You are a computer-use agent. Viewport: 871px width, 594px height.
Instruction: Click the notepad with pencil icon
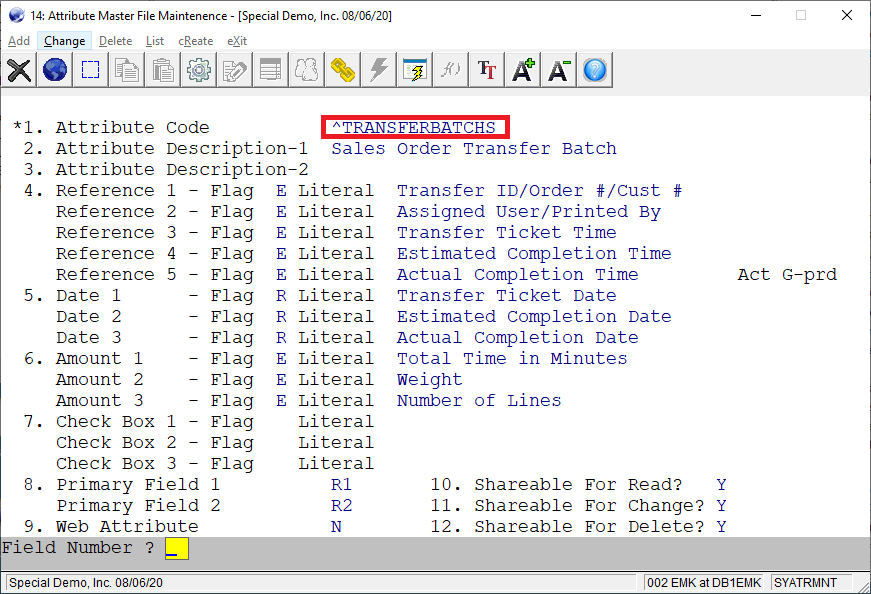point(234,70)
